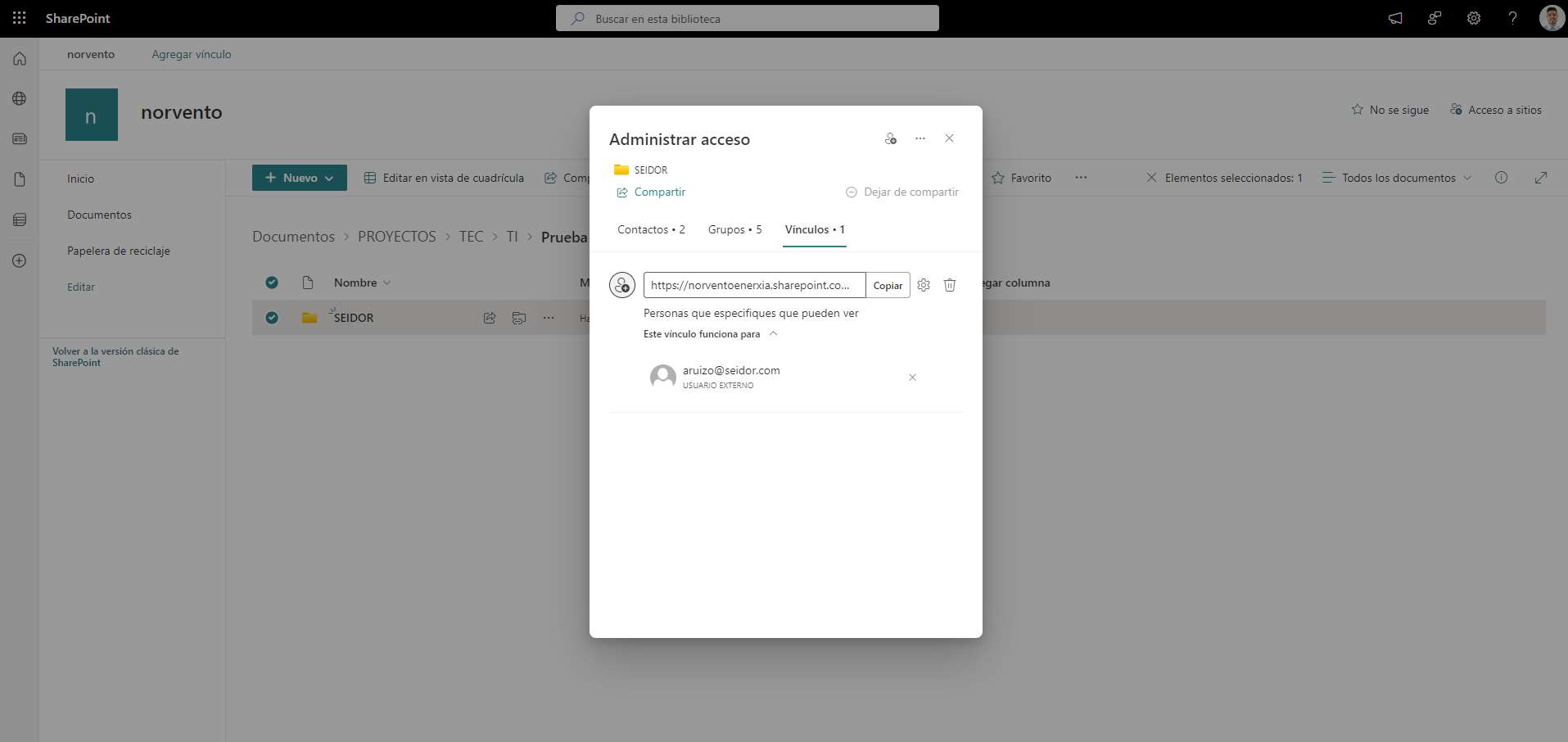1568x742 pixels.
Task: Click the norvento site title
Action: pyautogui.click(x=181, y=112)
